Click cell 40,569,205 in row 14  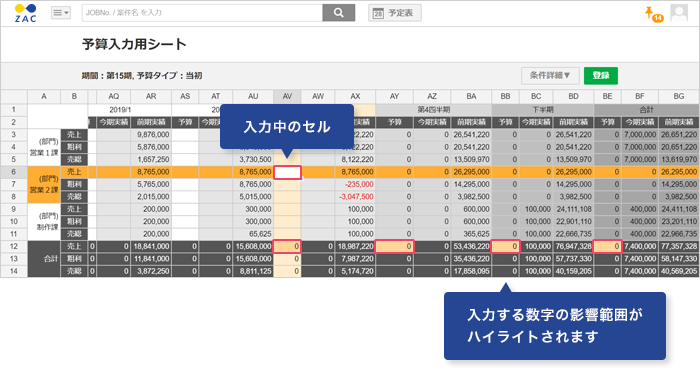pos(679,271)
